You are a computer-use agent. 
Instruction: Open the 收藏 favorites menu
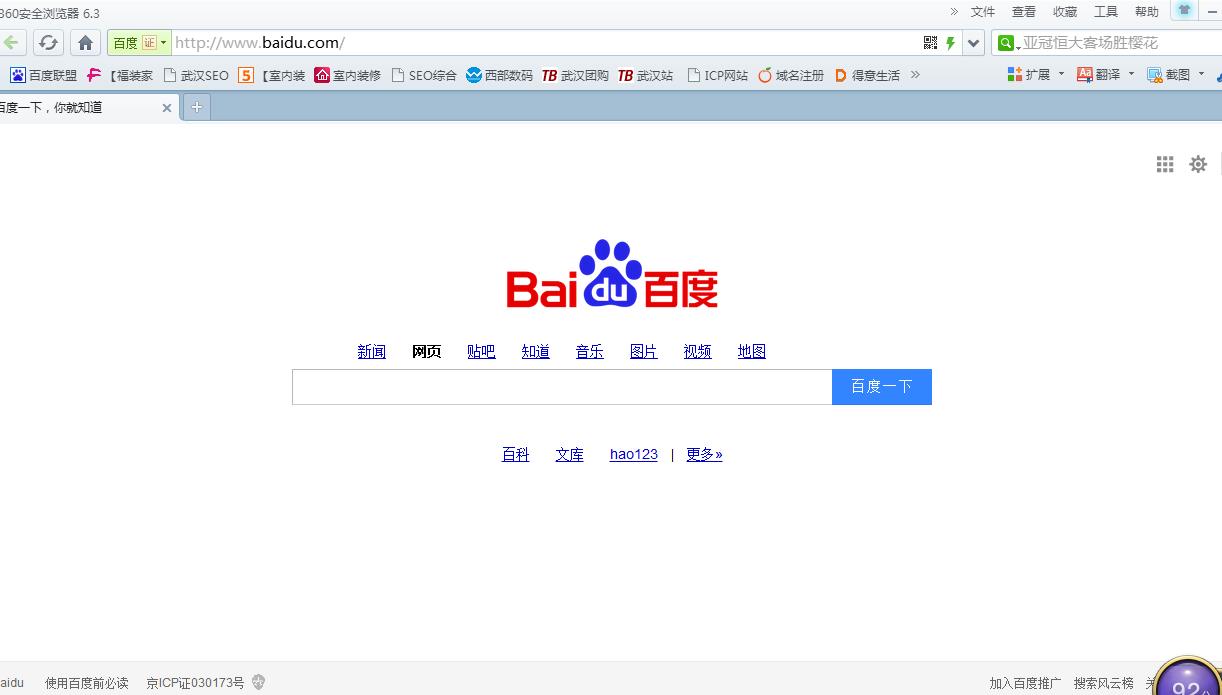tap(1064, 12)
